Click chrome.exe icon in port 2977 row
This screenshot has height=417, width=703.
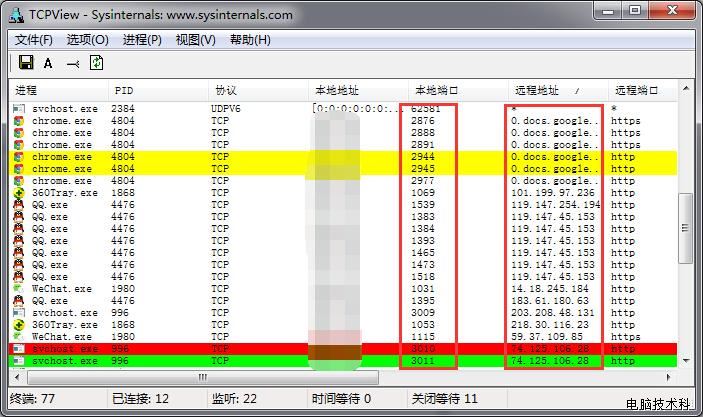click(18, 181)
